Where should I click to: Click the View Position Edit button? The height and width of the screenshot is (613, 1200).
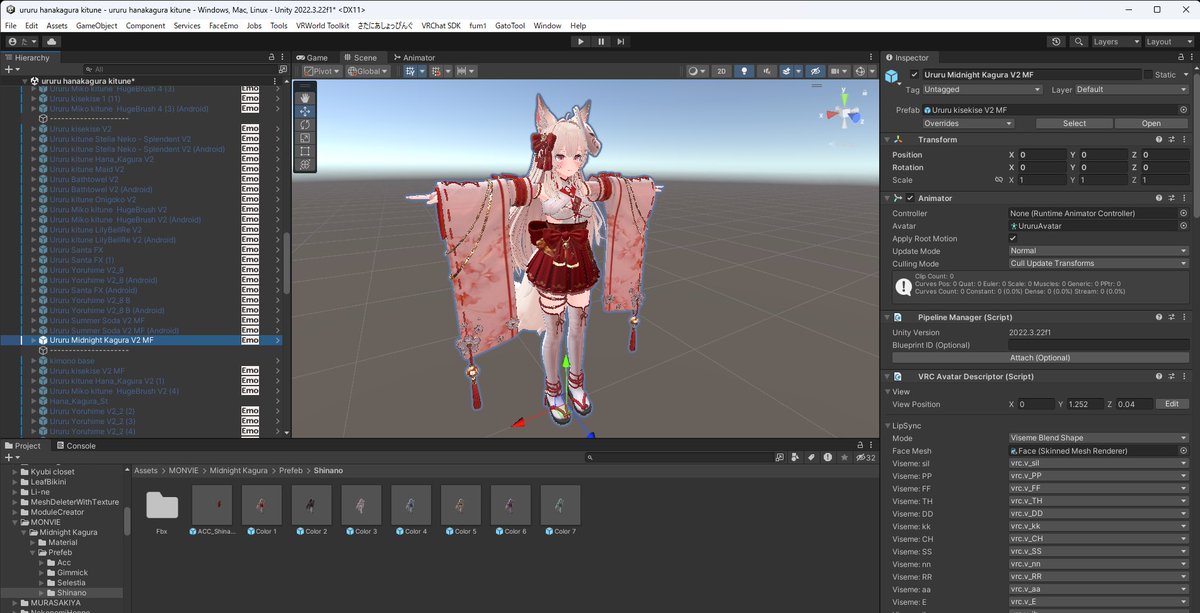click(x=1172, y=404)
